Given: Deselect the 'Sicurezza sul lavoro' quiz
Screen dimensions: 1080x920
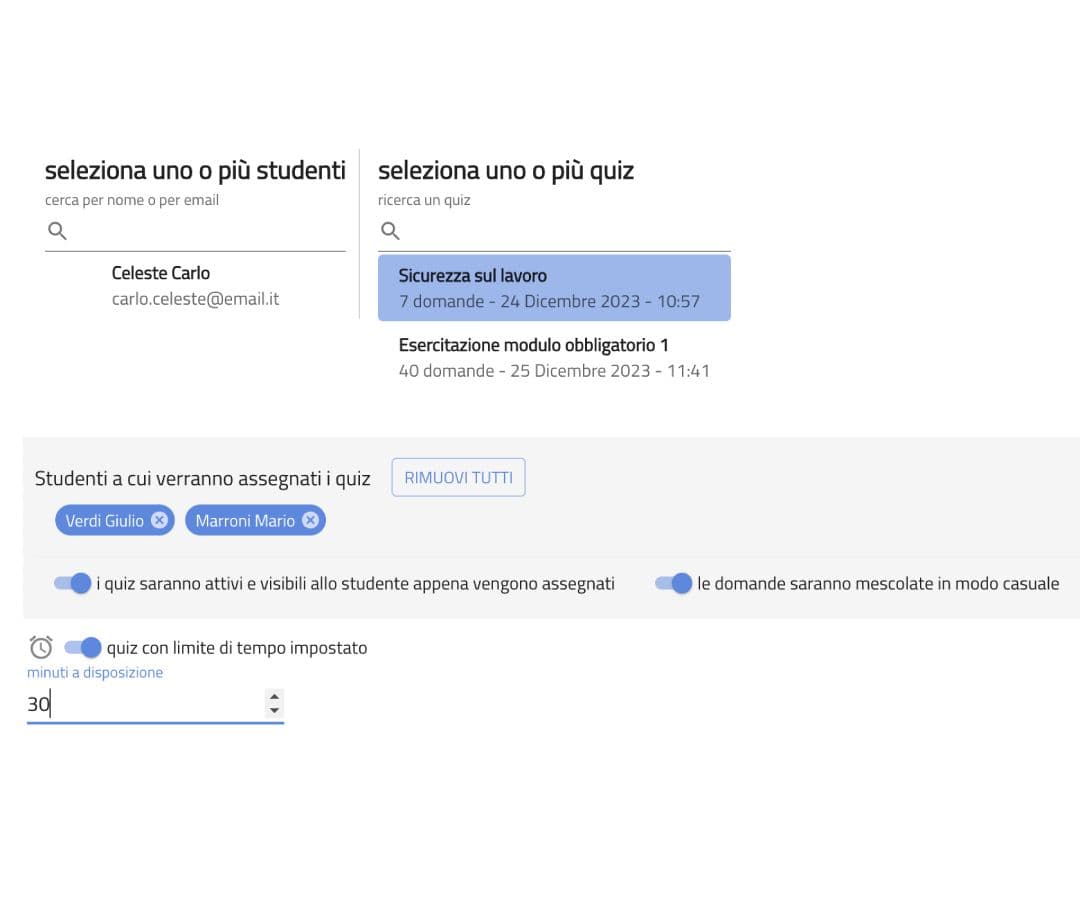Looking at the screenshot, I should [x=554, y=288].
